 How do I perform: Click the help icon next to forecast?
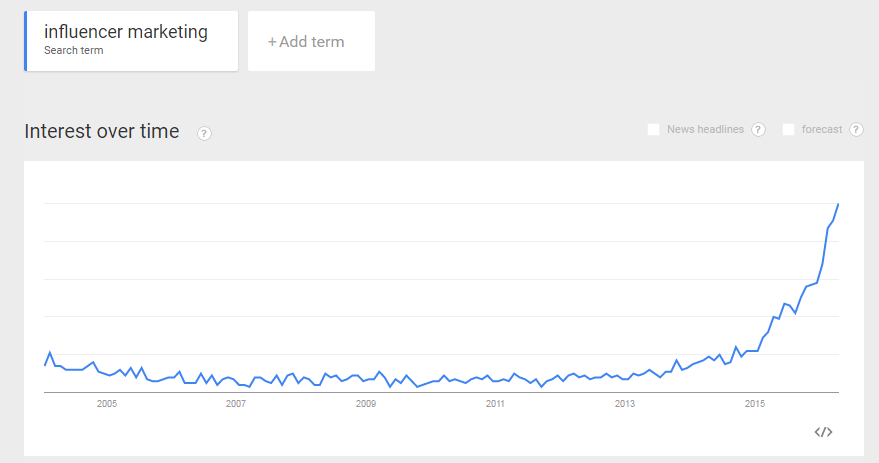pos(856,130)
